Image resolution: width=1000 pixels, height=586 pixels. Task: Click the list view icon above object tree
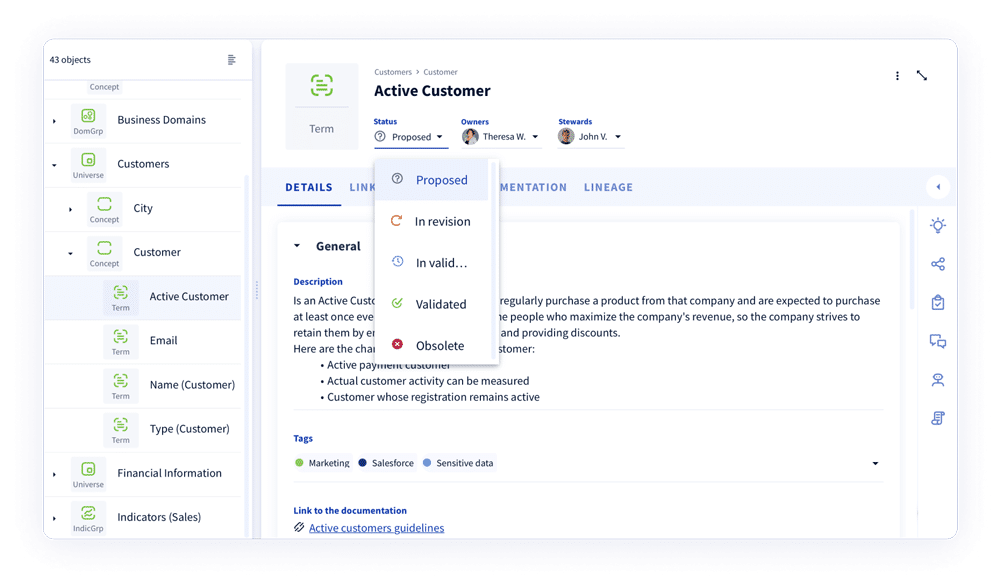coord(232,60)
